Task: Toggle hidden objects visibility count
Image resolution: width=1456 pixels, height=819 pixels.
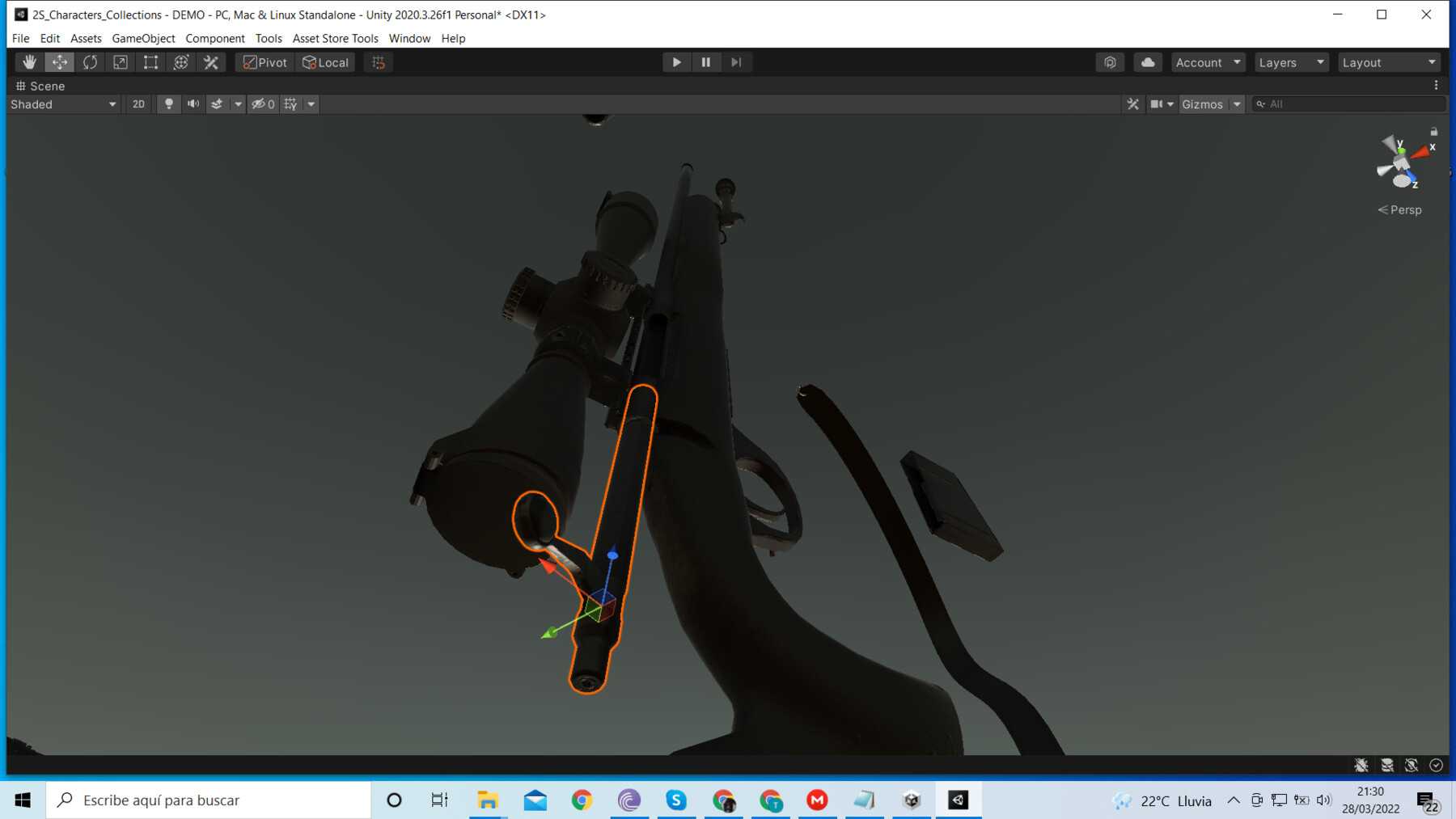Action: [263, 104]
